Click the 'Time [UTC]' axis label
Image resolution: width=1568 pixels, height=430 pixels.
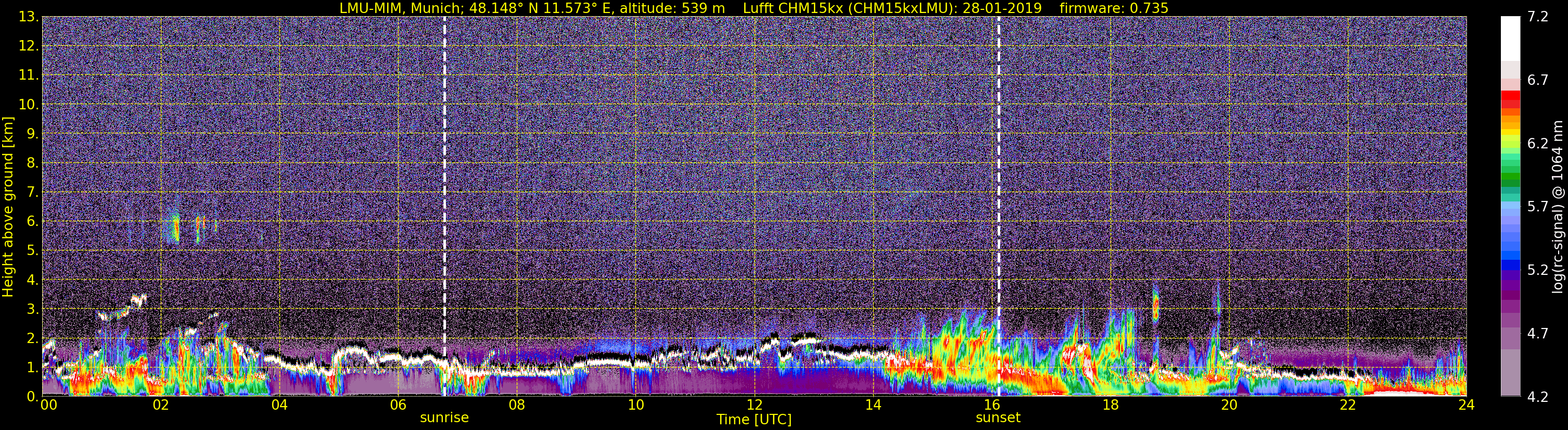point(754,419)
